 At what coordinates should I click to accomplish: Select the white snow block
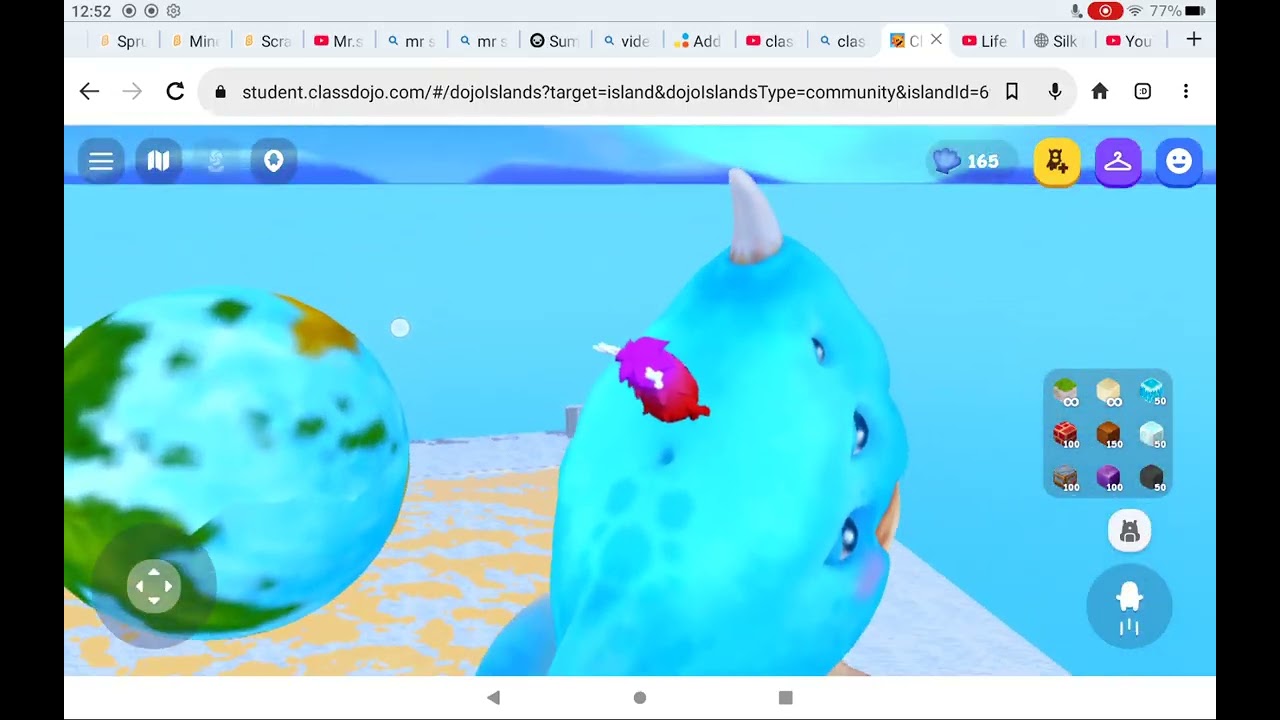[x=1152, y=435]
